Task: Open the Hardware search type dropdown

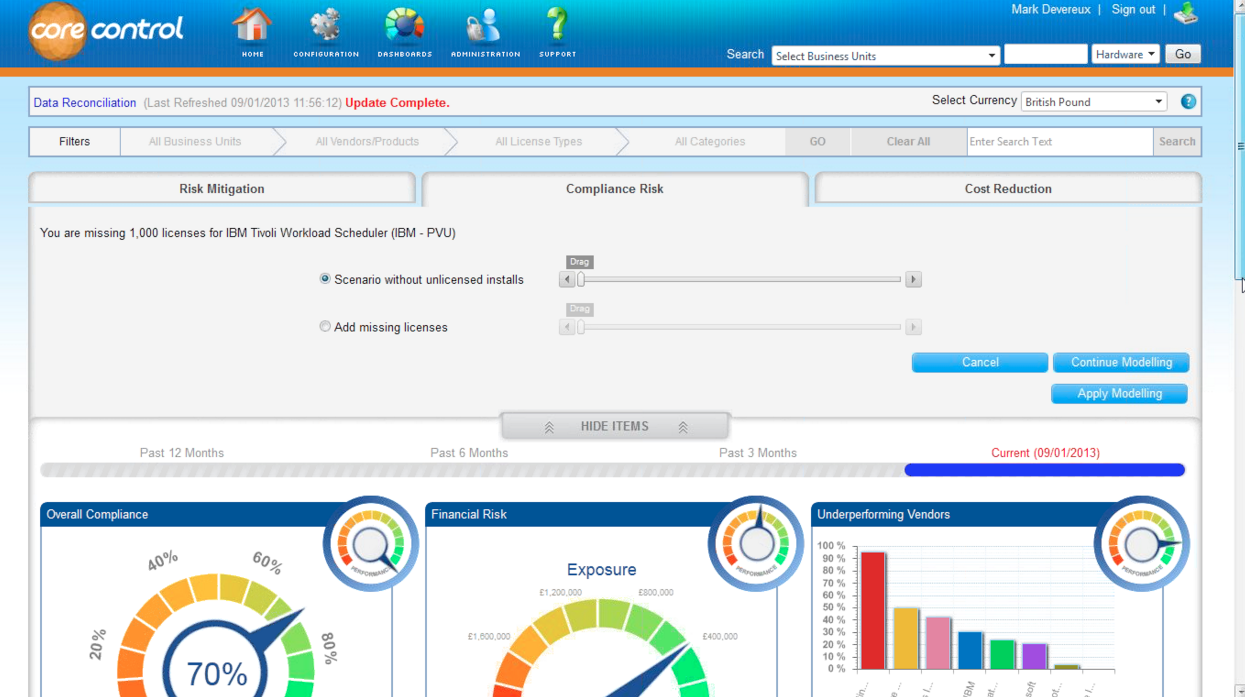Action: [1125, 54]
